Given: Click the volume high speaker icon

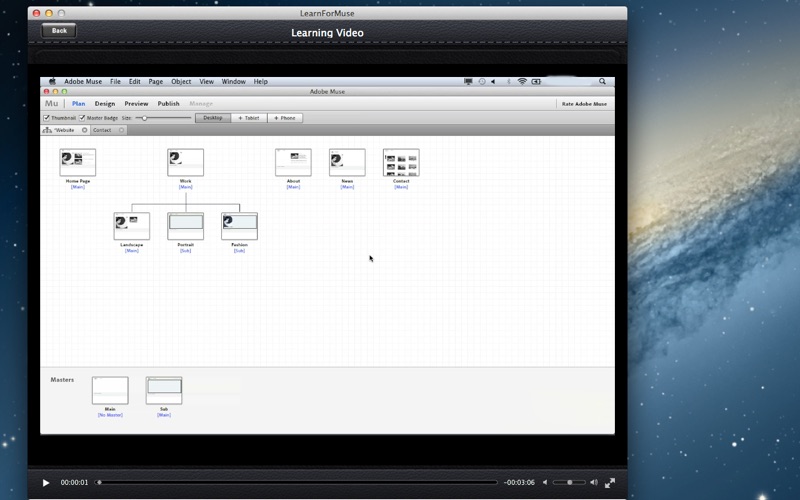Looking at the screenshot, I should (x=594, y=482).
